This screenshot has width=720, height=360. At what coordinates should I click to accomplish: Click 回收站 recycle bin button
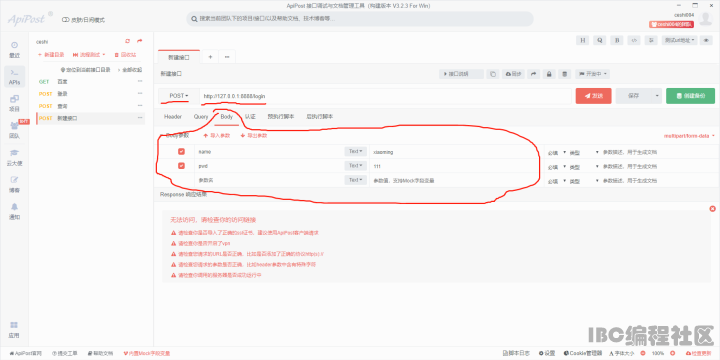tap(125, 55)
